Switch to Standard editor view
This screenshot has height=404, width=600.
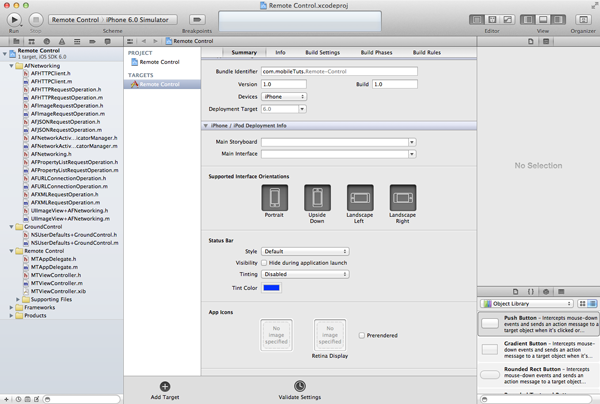[477, 20]
